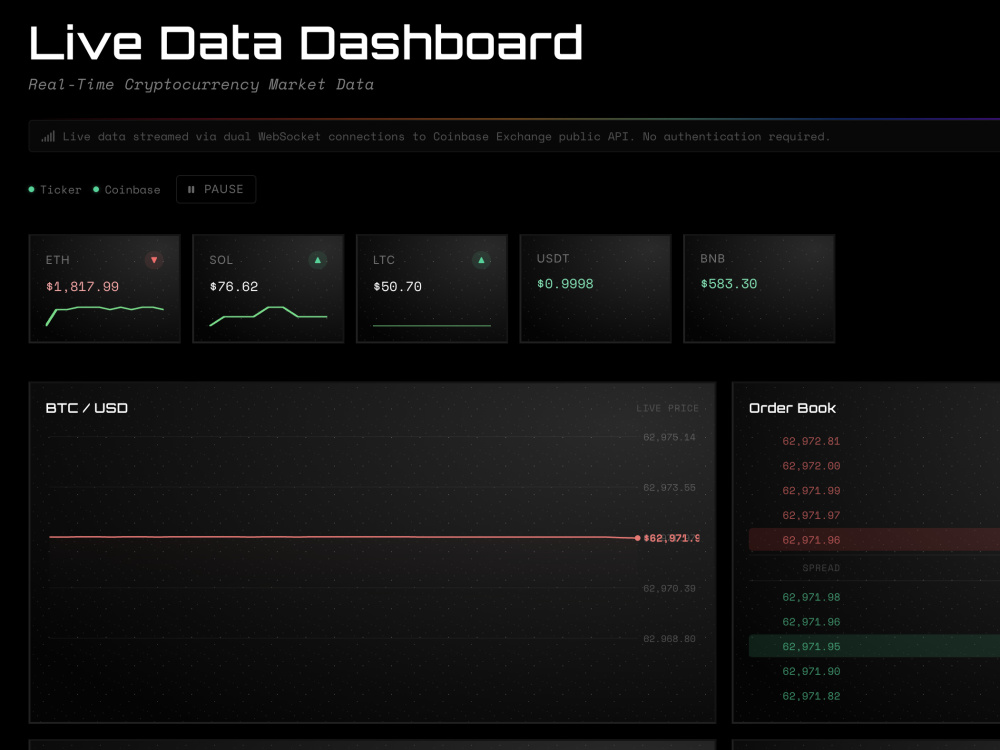Click the current price marker dot on BTC chart
Screen dimensions: 1000x750
pyautogui.click(x=637, y=538)
